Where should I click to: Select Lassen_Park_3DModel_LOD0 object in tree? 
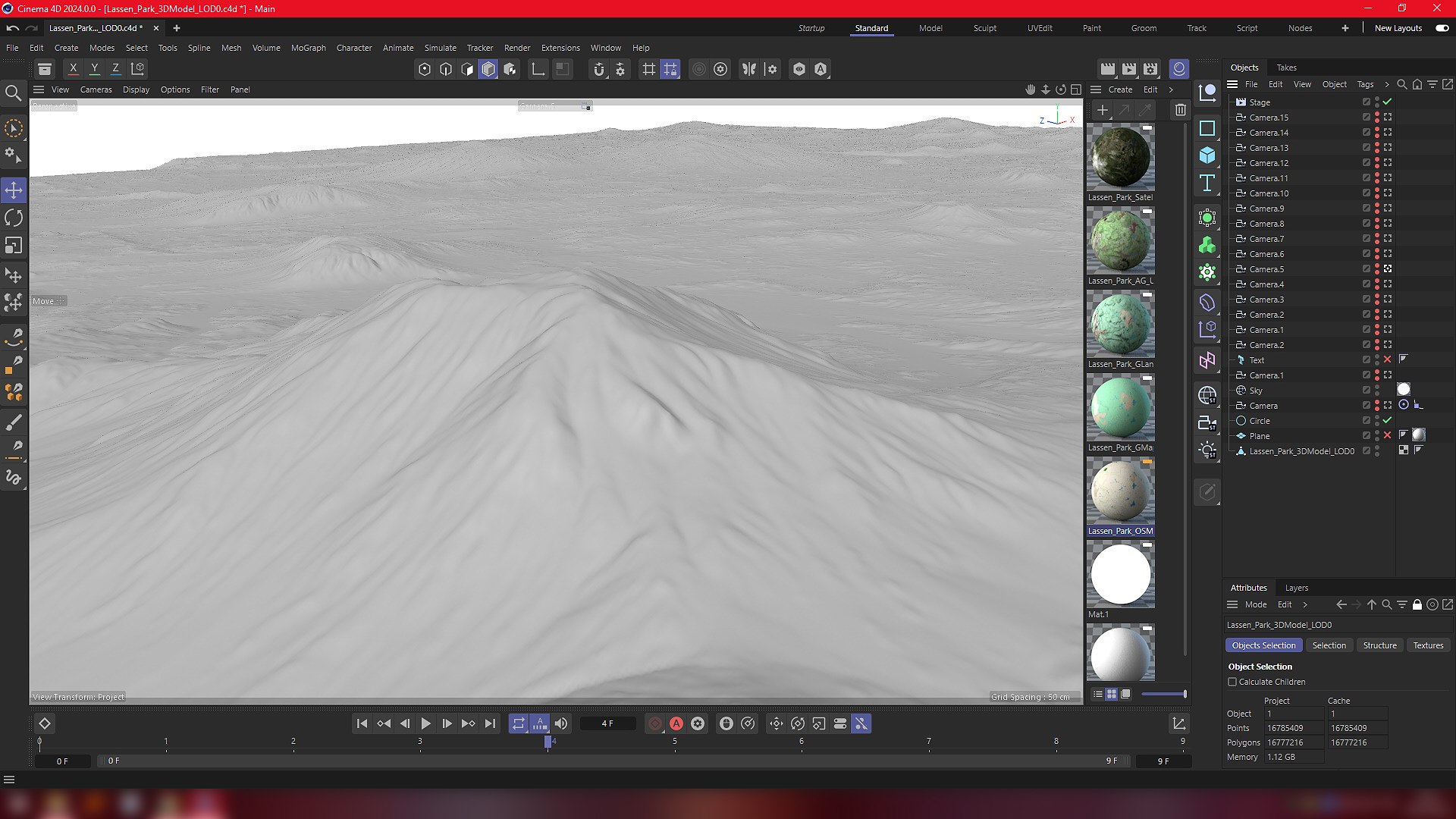tap(1301, 451)
